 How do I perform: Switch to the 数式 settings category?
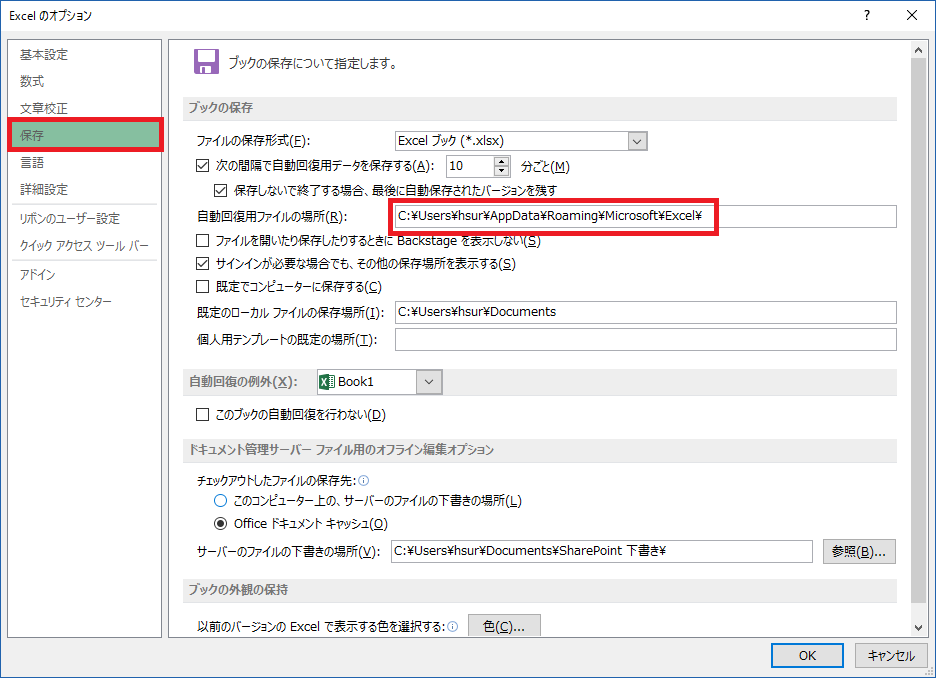pos(32,82)
